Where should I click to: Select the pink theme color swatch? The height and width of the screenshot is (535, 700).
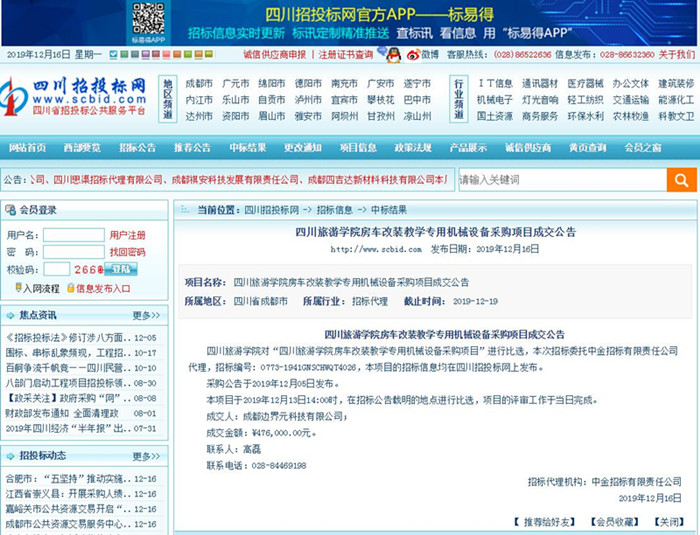(x=166, y=54)
